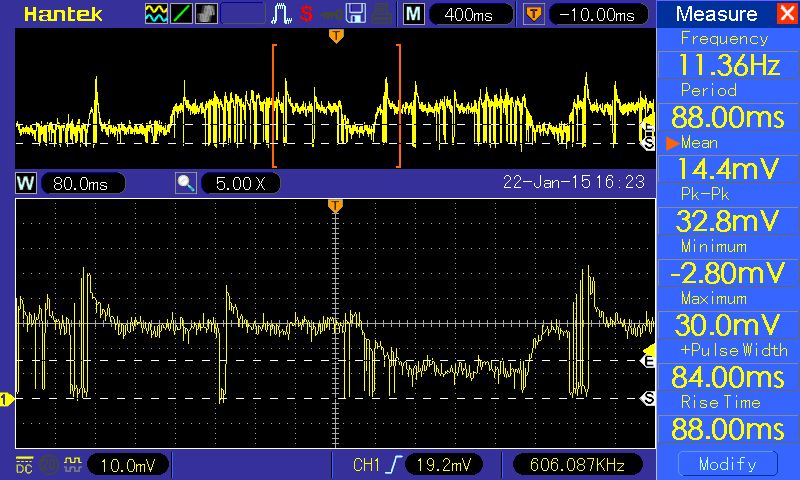Image resolution: width=800 pixels, height=480 pixels.
Task: Click the T marker atop overview waveform
Action: coord(336,36)
